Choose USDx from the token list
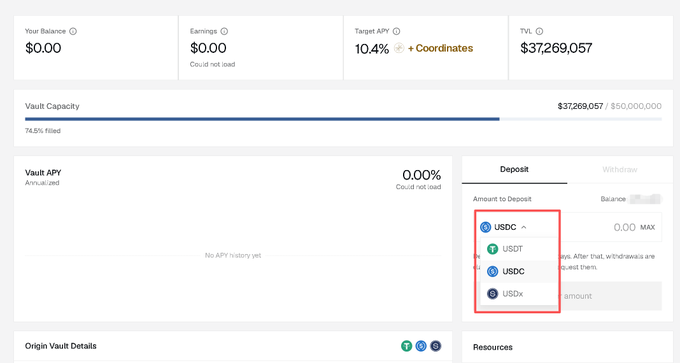The image size is (680, 363). (519, 294)
